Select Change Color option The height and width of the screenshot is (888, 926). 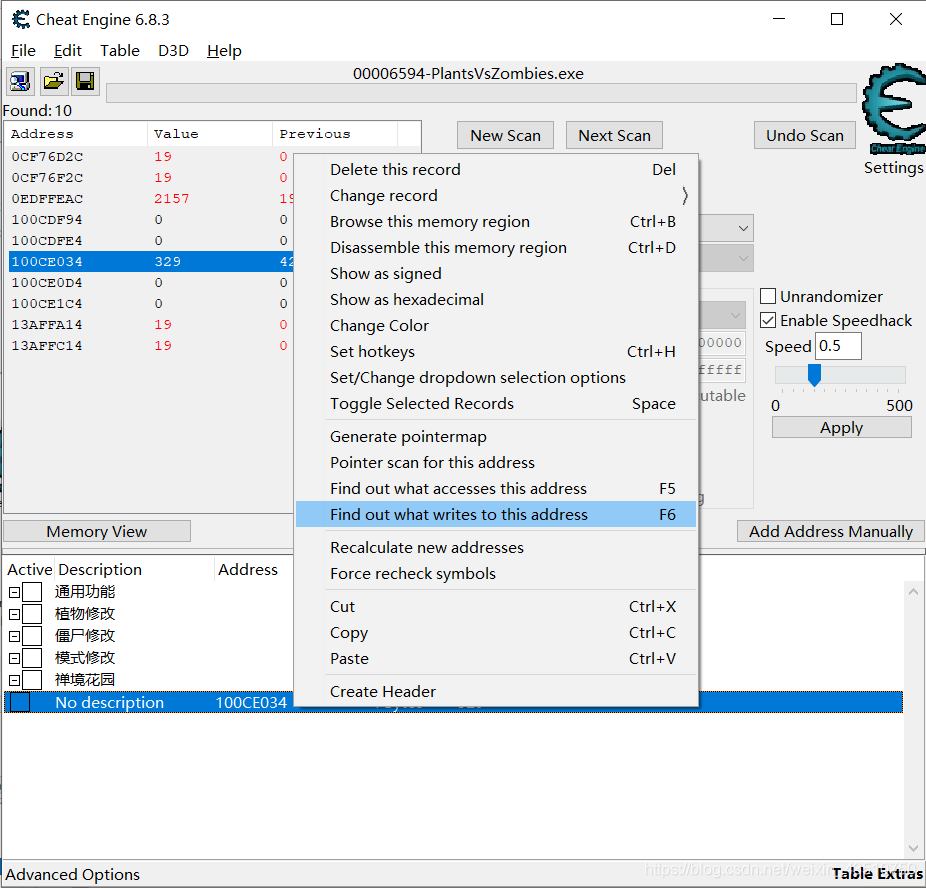point(496,325)
